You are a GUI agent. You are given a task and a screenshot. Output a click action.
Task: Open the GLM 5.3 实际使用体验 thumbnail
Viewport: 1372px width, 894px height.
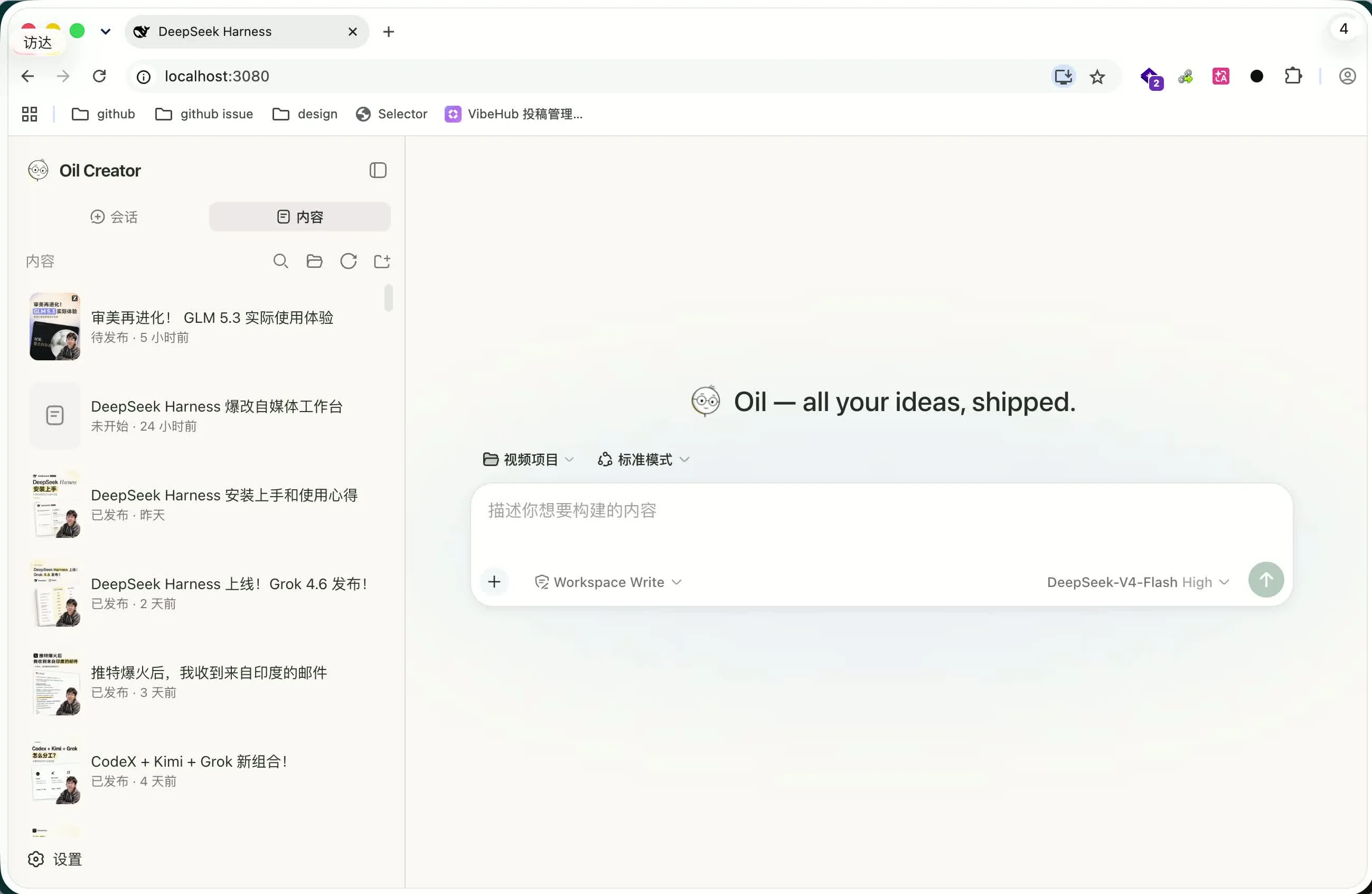(x=55, y=327)
